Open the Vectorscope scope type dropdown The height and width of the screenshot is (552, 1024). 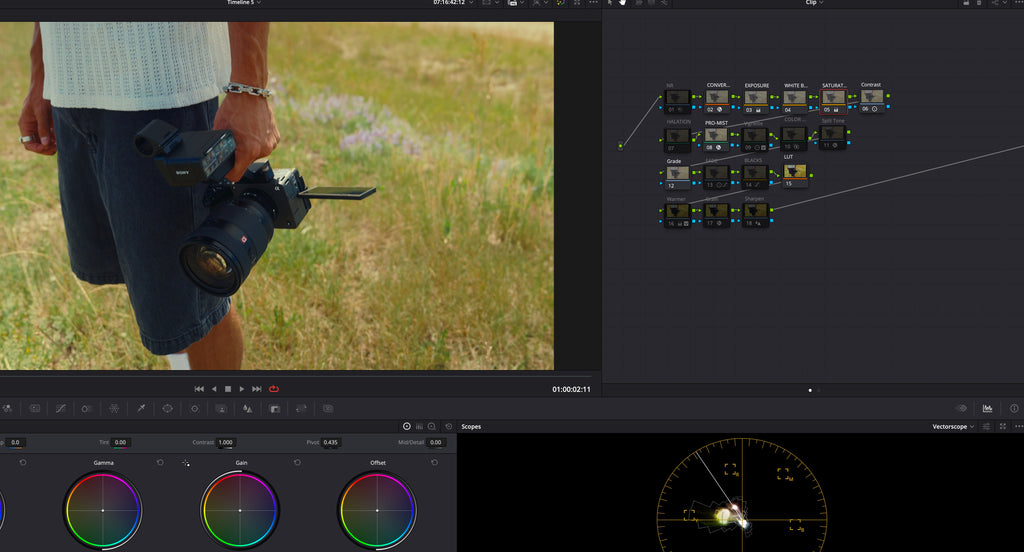coord(953,427)
